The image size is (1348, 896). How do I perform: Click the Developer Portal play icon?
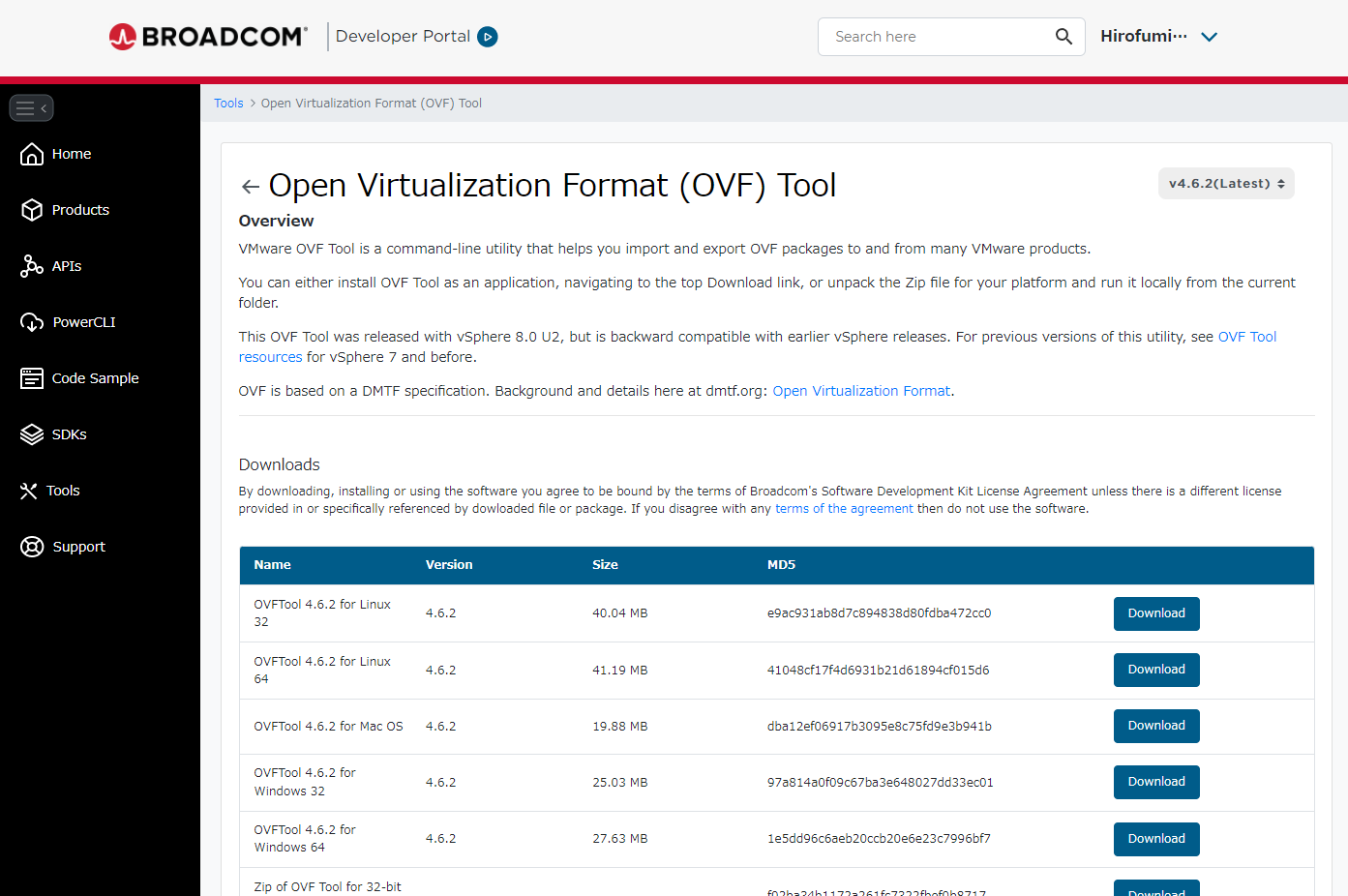point(488,37)
